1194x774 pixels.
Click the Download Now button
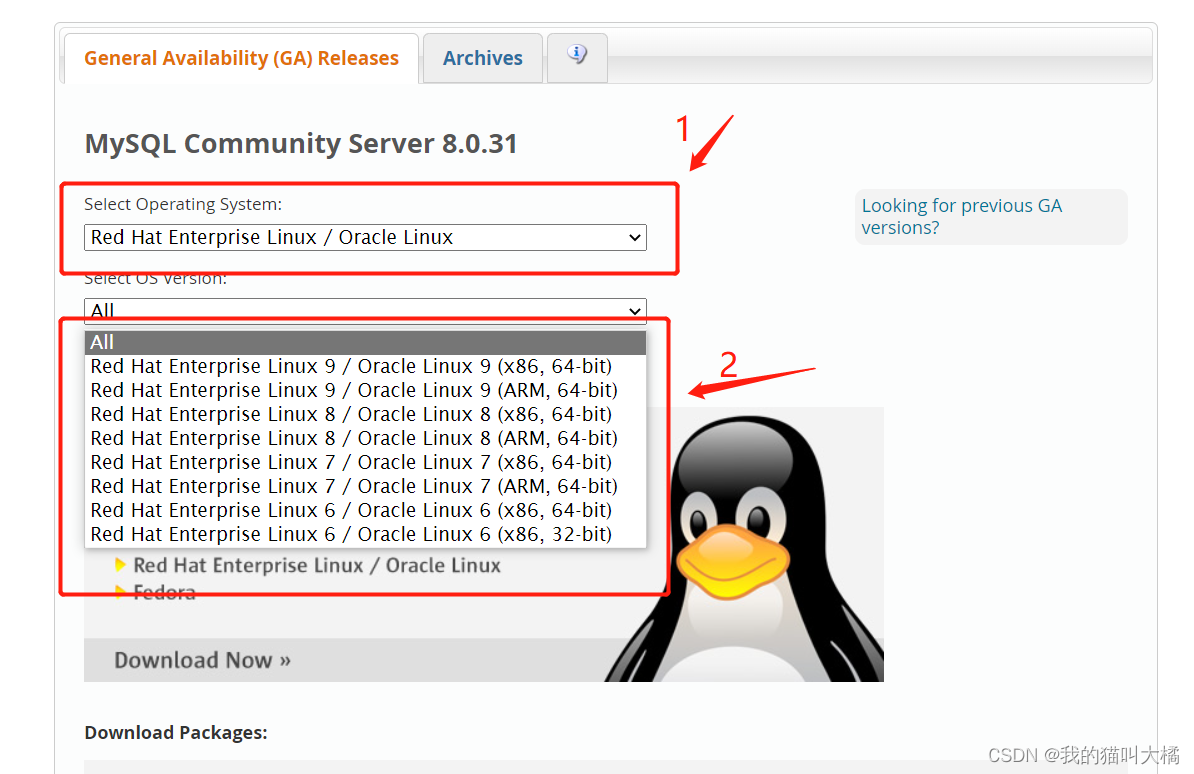[202, 660]
